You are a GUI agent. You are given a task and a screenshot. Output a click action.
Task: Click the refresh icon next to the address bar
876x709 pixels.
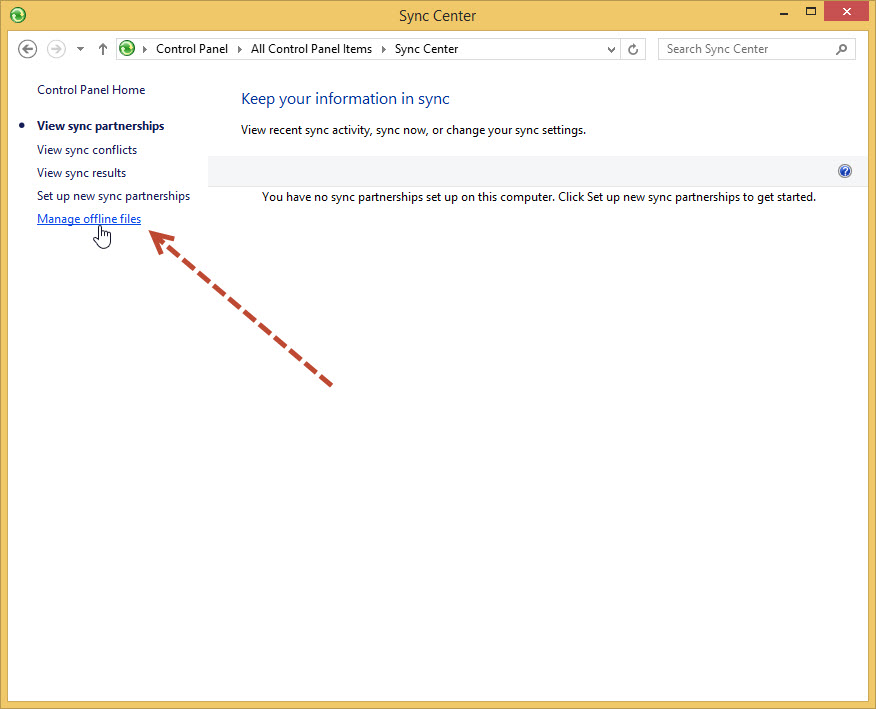click(633, 48)
